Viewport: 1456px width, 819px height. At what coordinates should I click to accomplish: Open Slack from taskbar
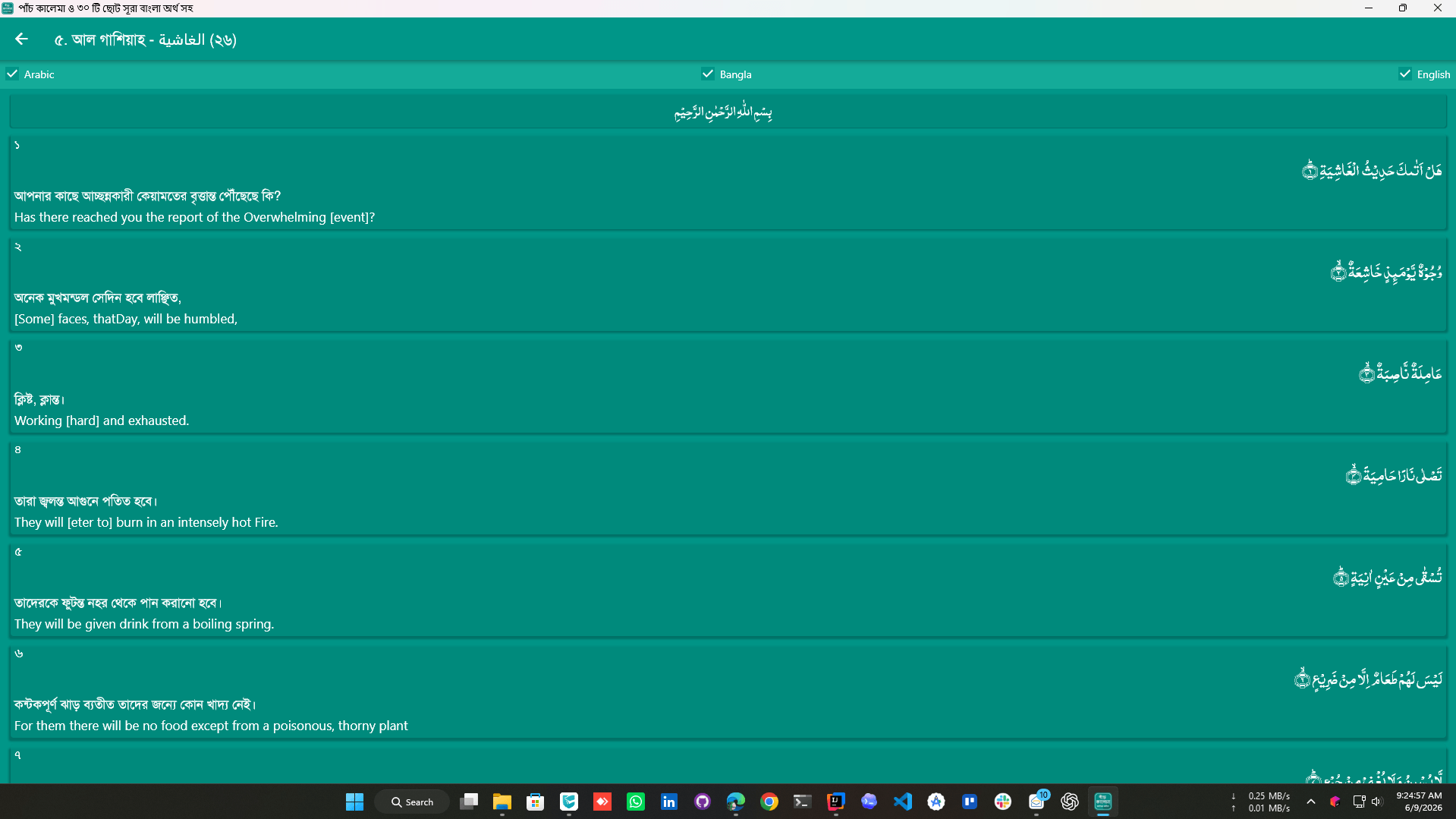click(x=1003, y=802)
